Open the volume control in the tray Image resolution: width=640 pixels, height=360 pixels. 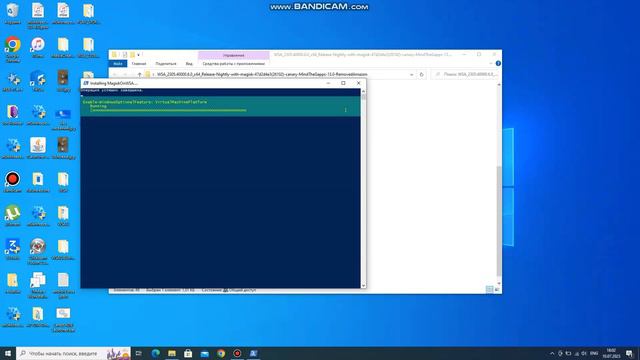coord(584,353)
